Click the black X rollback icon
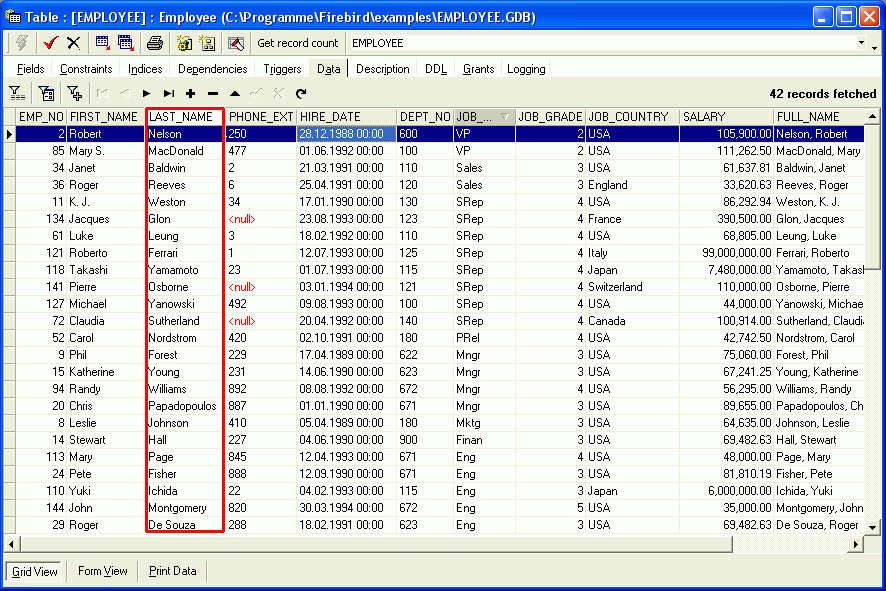 point(73,43)
